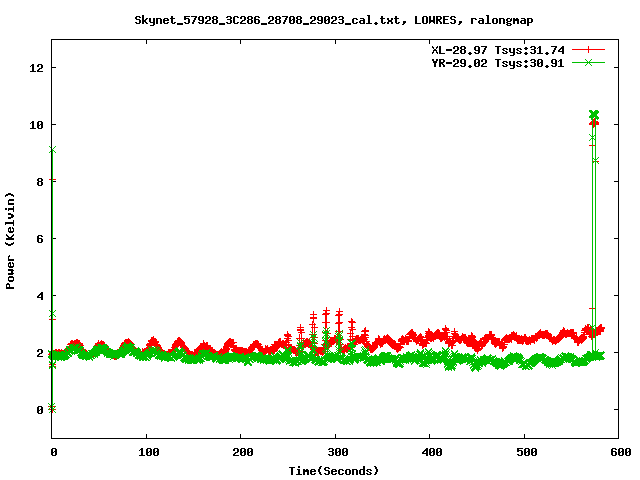Click the Time(Seconds) x-axis label
The width and height of the screenshot is (640, 480).
[x=334, y=471]
